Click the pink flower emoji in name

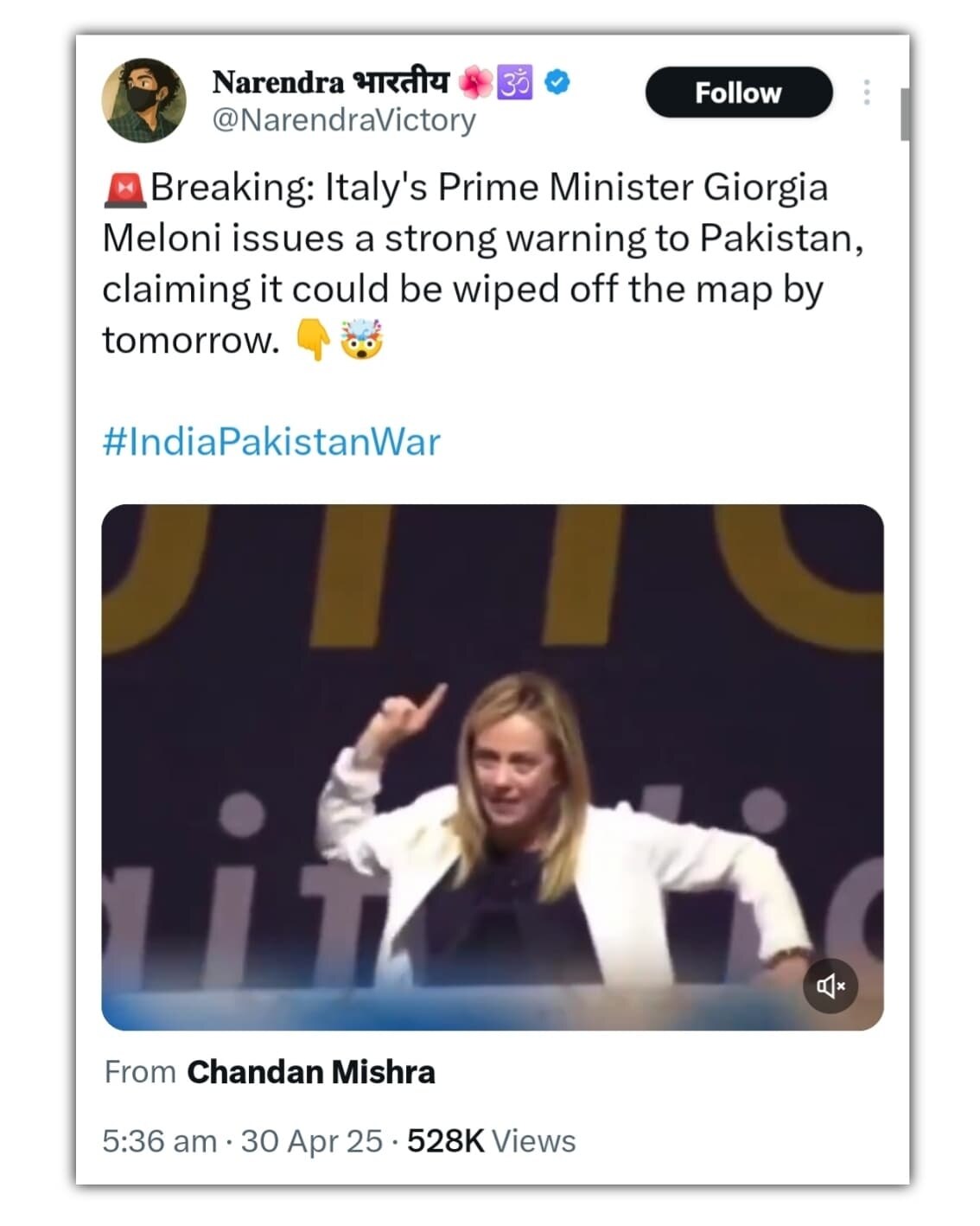[474, 82]
